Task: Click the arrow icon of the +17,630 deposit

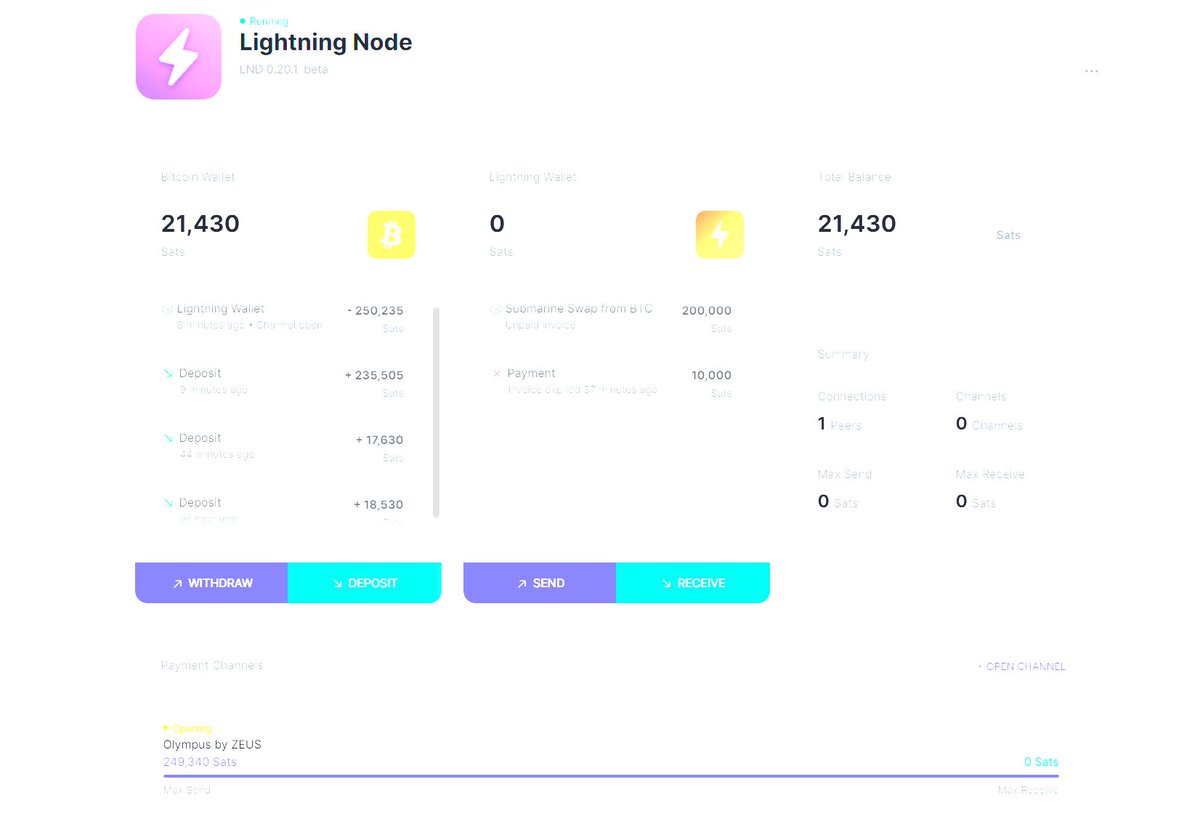Action: tap(168, 439)
